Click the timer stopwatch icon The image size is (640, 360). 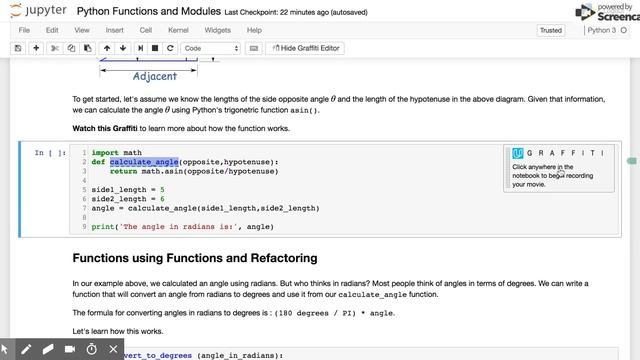(92, 349)
